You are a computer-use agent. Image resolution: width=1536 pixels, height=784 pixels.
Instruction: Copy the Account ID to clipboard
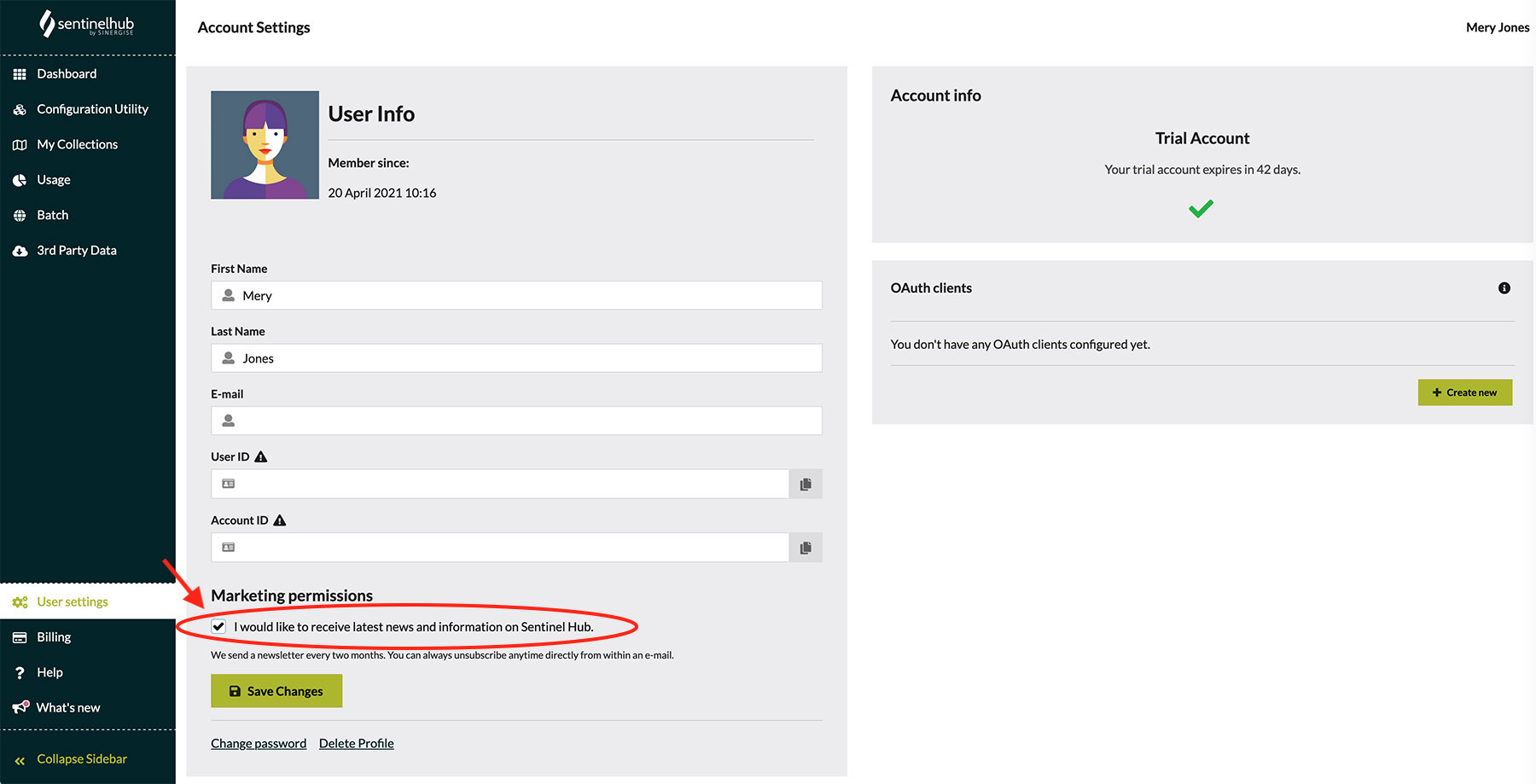pos(805,548)
